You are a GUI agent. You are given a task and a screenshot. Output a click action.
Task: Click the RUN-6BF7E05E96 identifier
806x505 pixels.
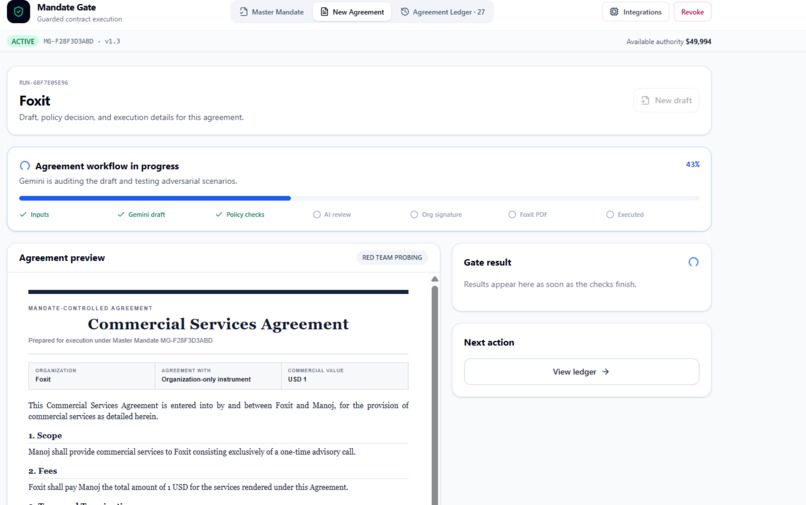44,83
